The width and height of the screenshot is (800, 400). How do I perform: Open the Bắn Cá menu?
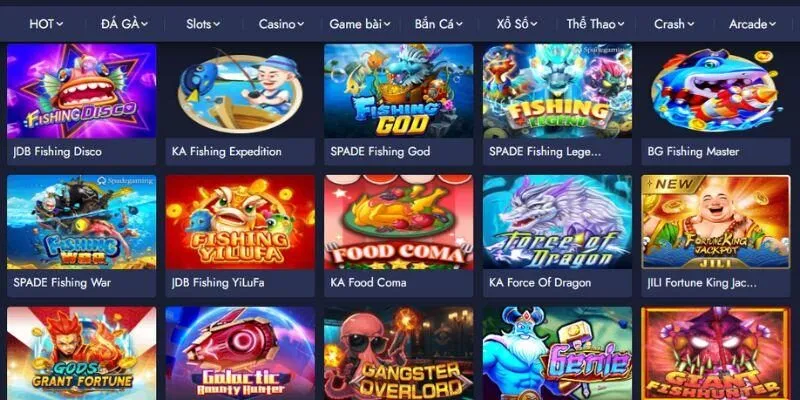[438, 24]
